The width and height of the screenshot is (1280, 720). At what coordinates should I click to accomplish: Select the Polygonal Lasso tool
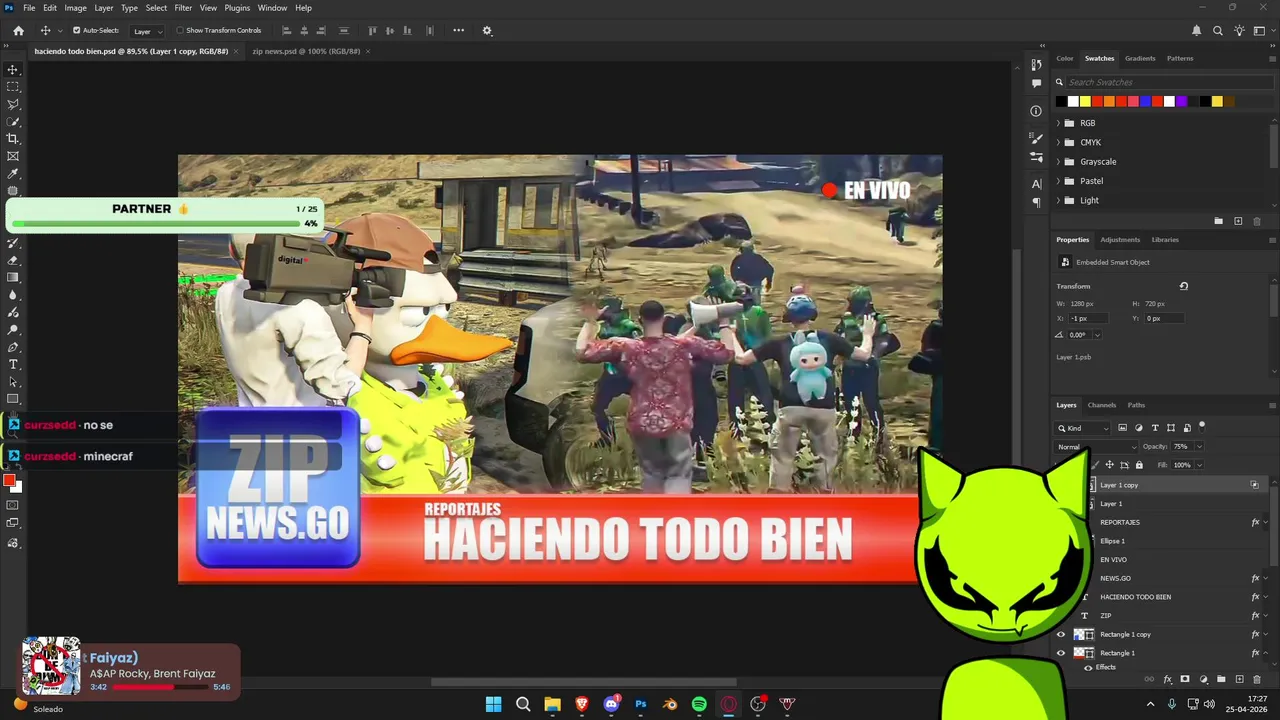coord(13,104)
